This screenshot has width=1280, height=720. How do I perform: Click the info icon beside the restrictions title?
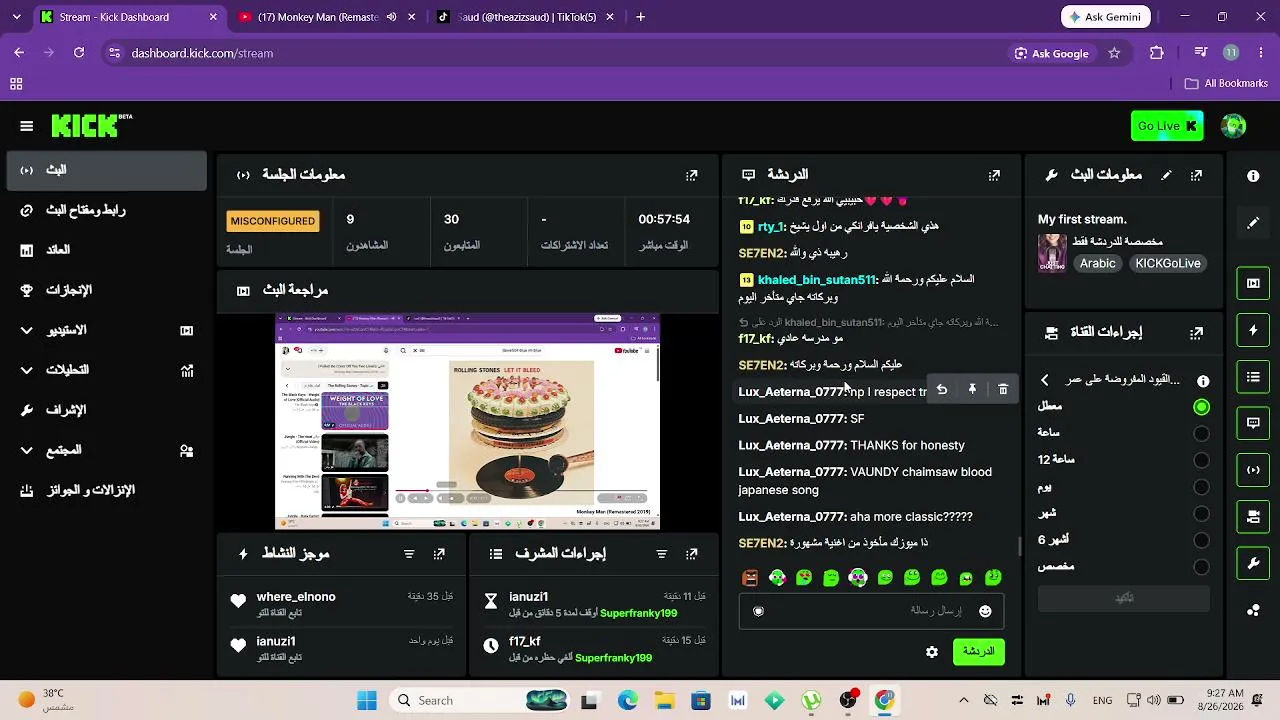1203,381
